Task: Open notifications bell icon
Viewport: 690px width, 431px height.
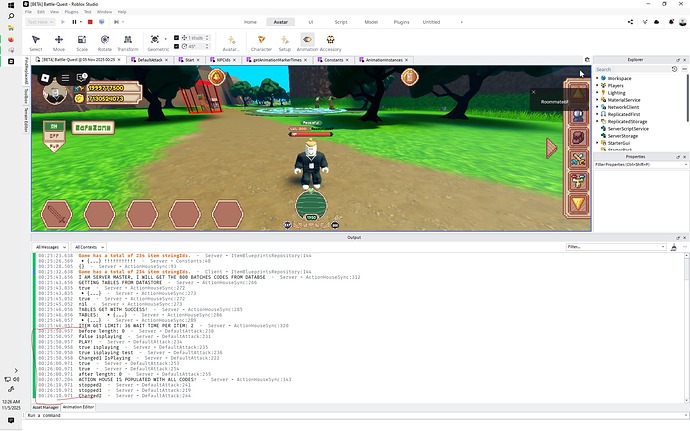Action: click(x=671, y=22)
